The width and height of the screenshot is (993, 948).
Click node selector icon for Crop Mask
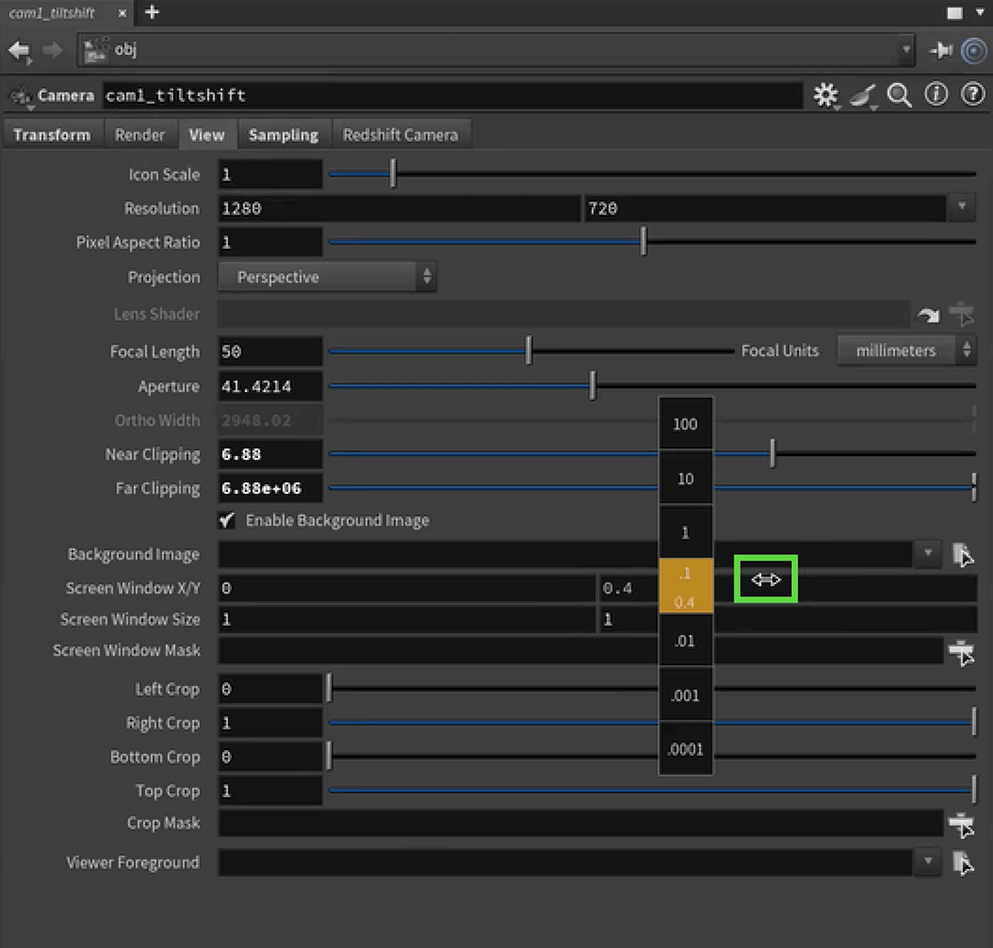961,824
